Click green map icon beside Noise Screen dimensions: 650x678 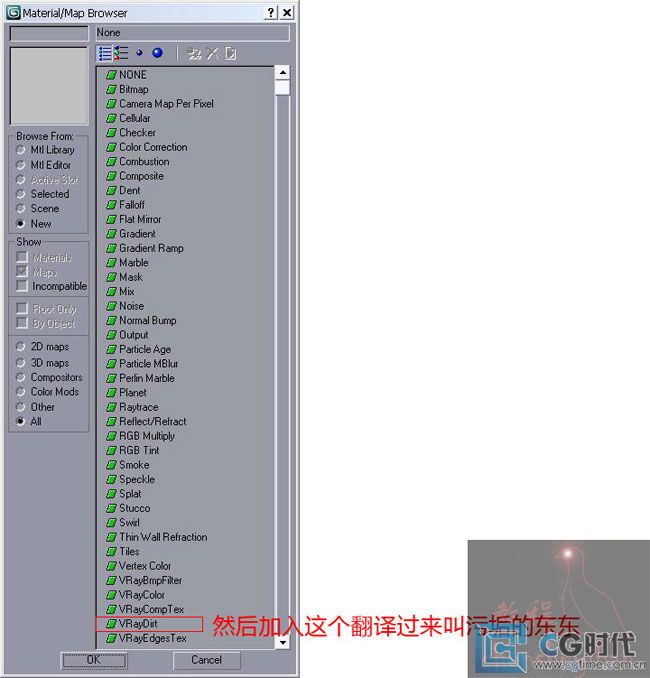(112, 306)
